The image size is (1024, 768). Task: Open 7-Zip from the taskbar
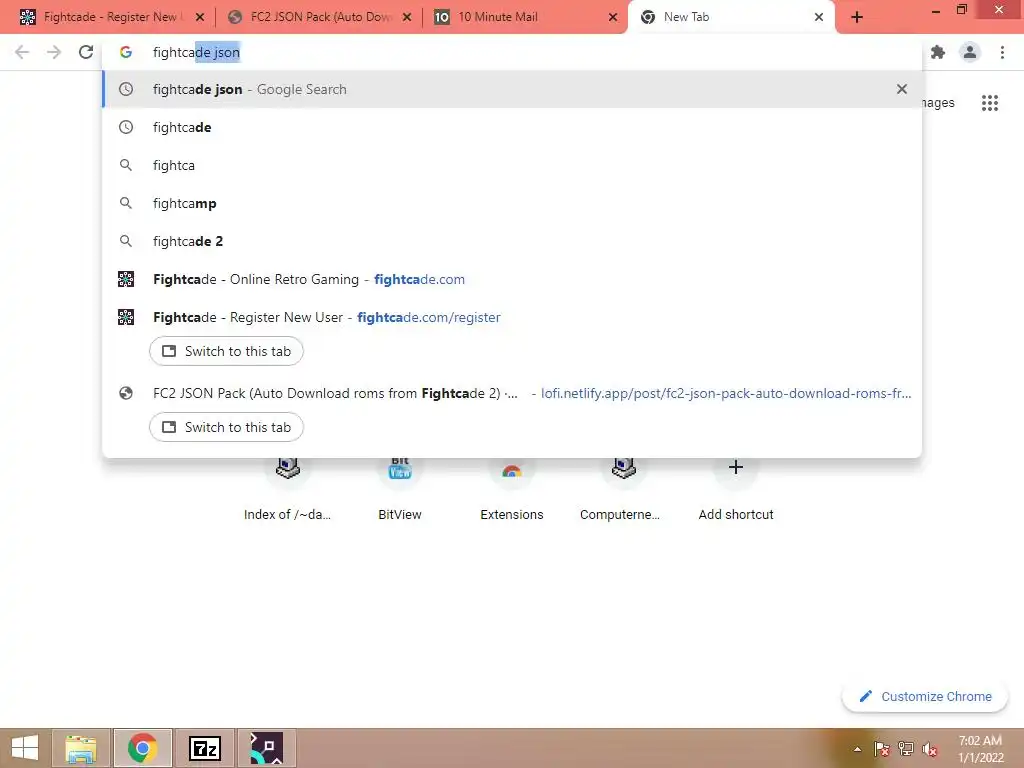(x=204, y=748)
